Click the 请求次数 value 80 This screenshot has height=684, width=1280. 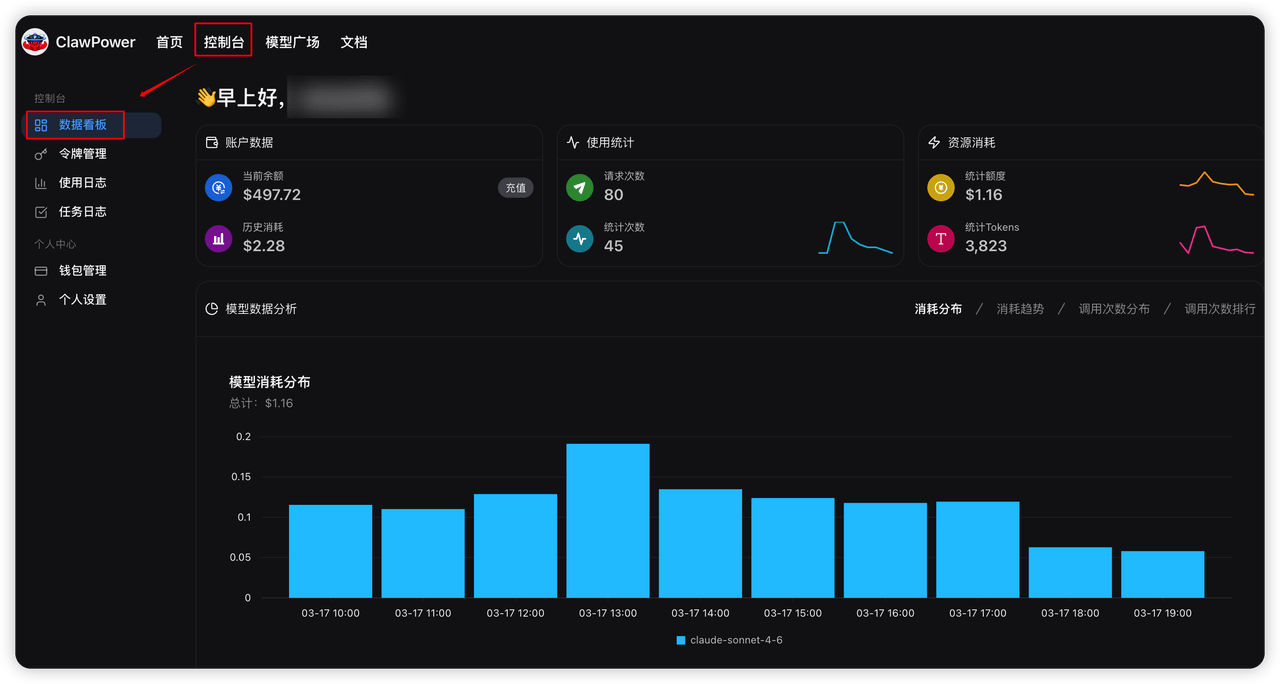click(614, 195)
